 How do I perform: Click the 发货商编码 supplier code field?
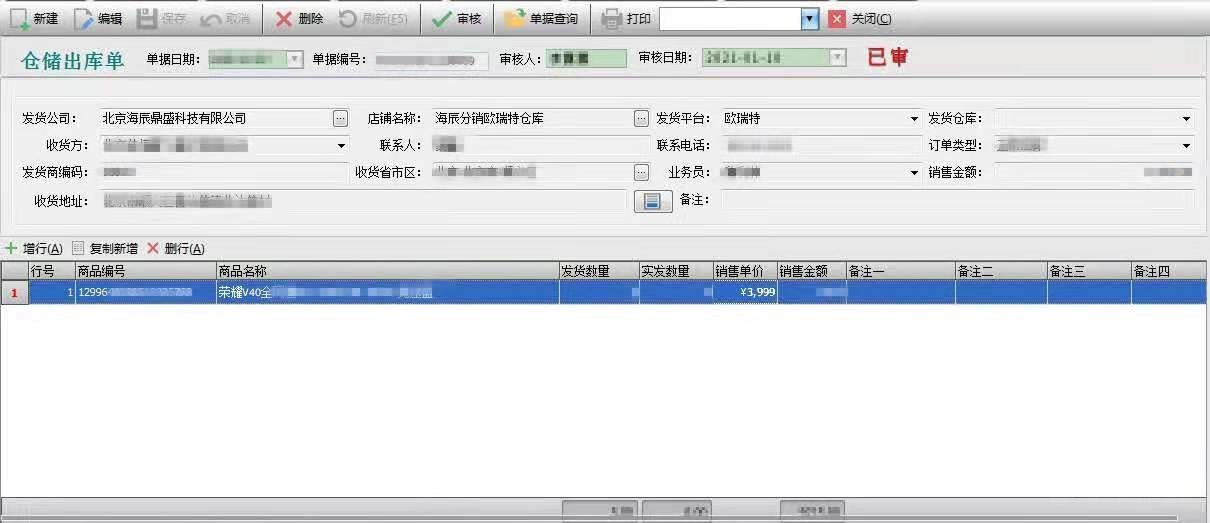(x=224, y=172)
